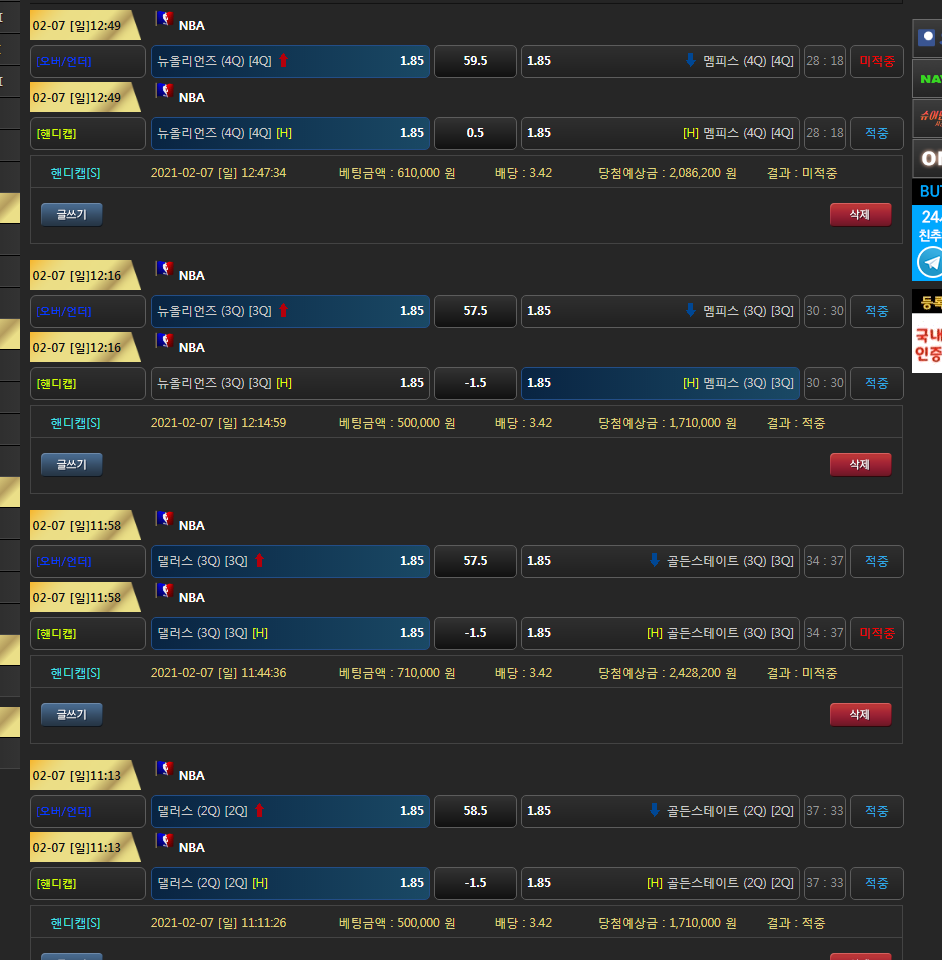Select New Orleans 4Q handicap odds cell

click(290, 133)
